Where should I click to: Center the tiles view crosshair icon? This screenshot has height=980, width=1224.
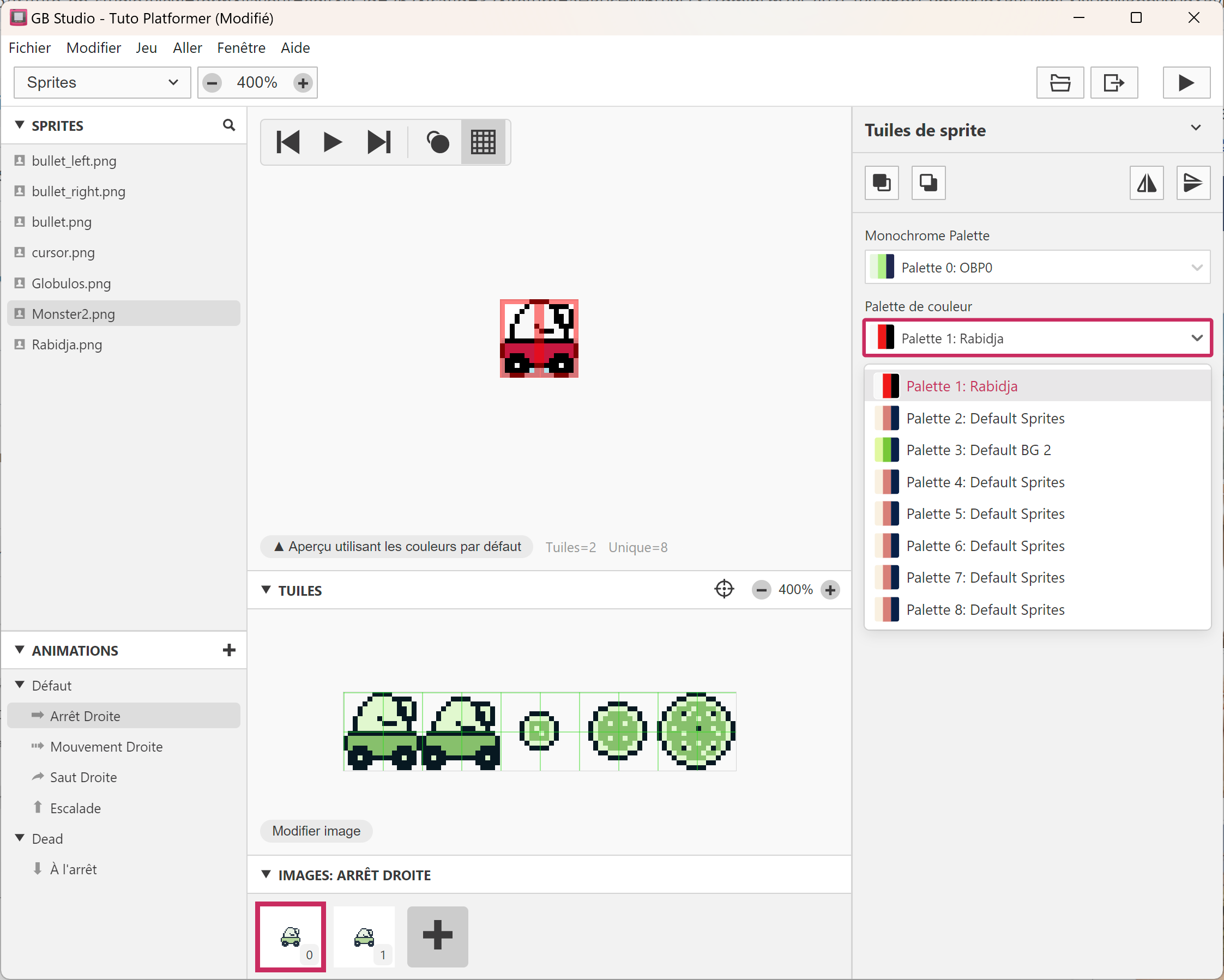coord(724,589)
